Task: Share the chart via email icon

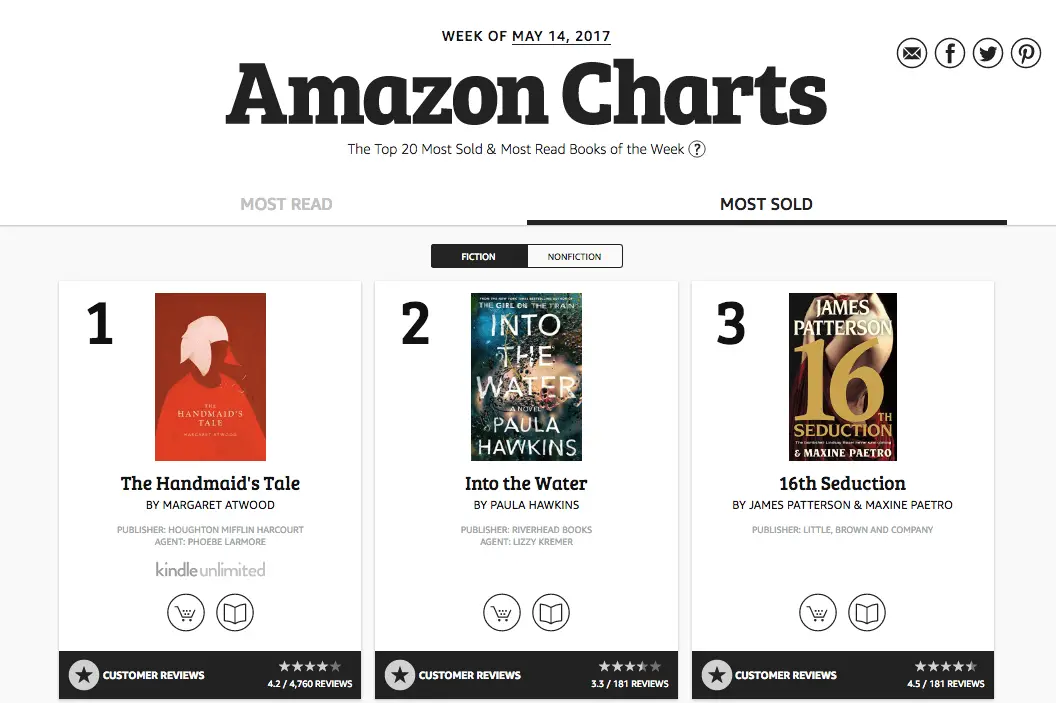Action: (x=912, y=53)
